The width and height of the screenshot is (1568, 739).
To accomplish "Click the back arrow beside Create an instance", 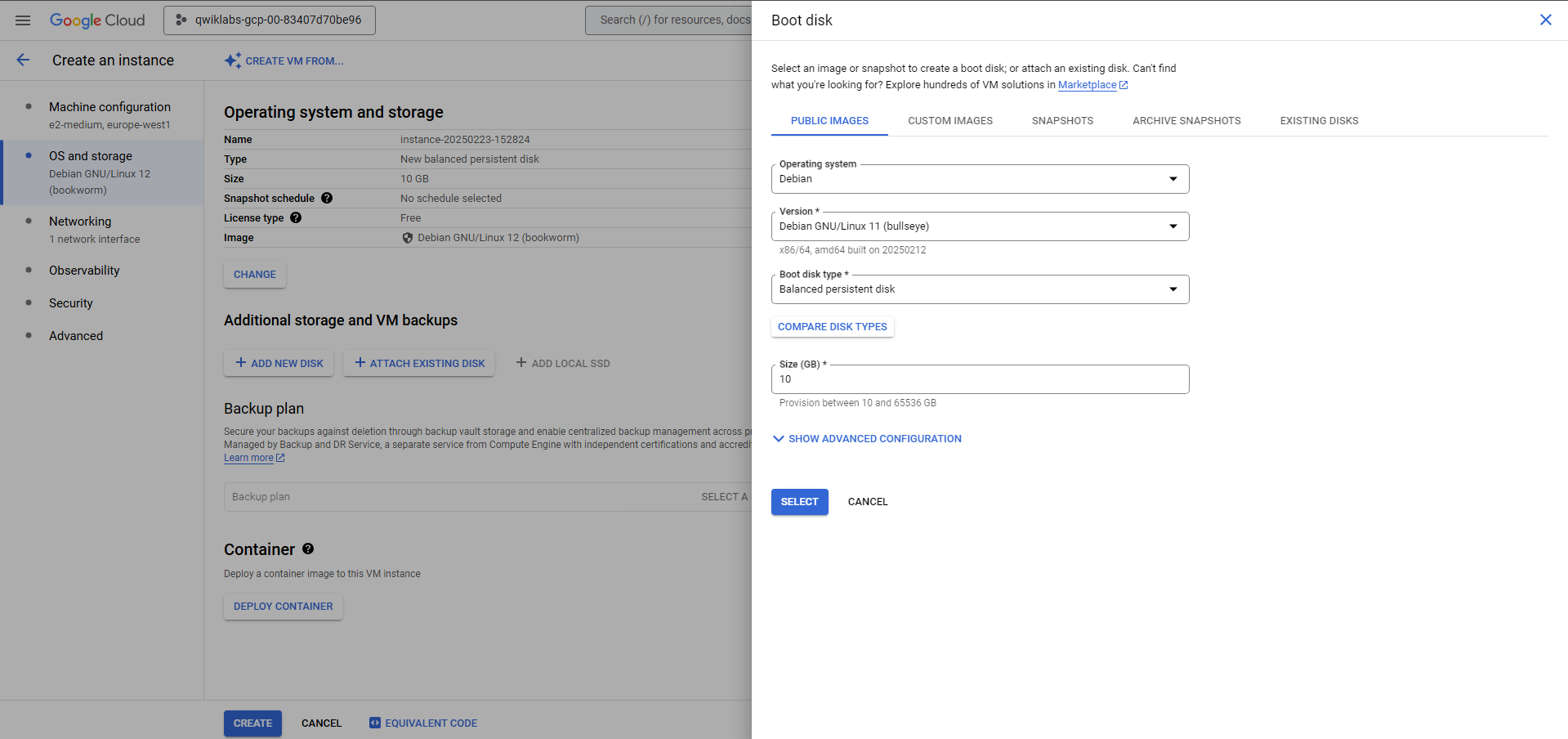I will tap(23, 60).
